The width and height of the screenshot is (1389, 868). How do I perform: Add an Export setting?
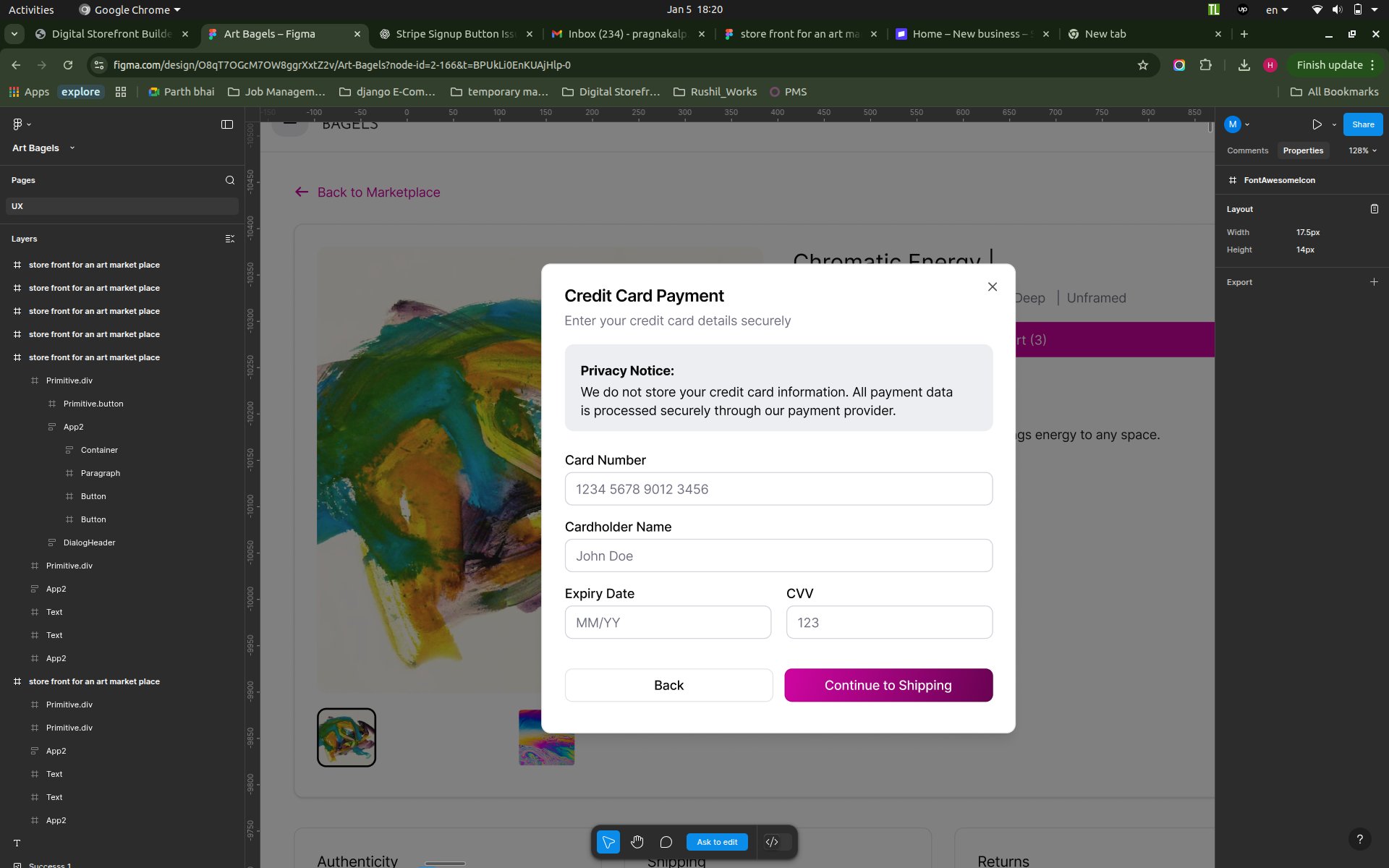point(1374,282)
